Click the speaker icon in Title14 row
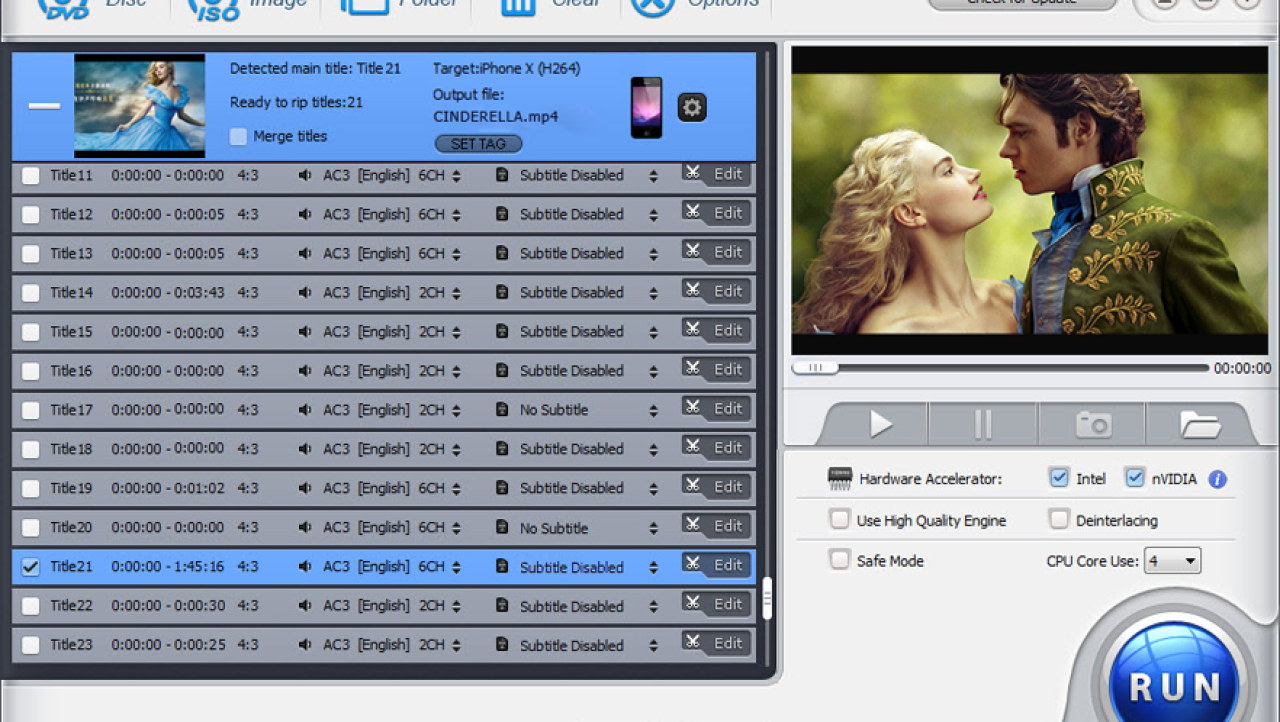Screen dimensions: 1280x722 (x=305, y=292)
